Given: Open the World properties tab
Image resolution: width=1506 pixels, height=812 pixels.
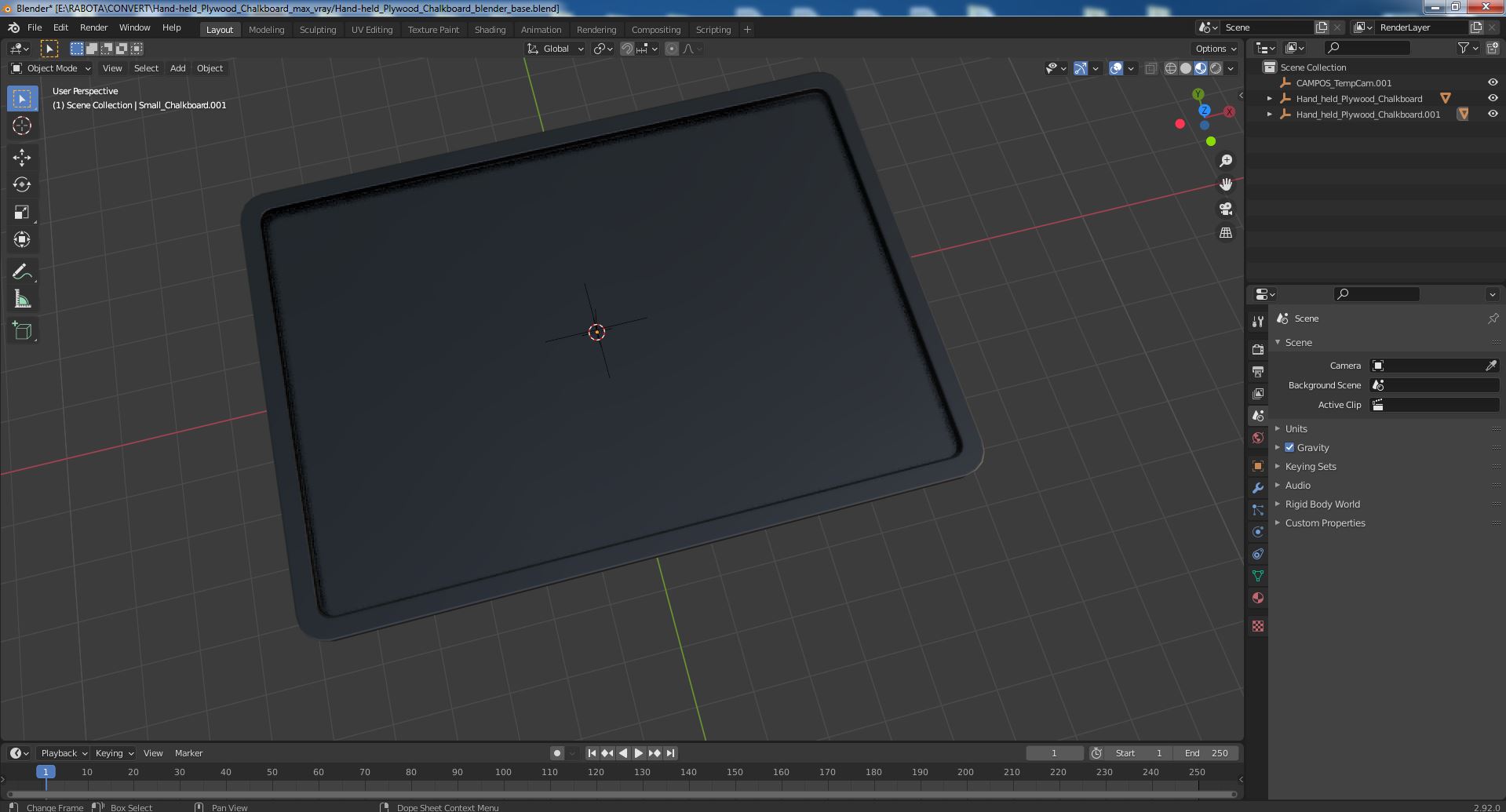Looking at the screenshot, I should click(1258, 438).
